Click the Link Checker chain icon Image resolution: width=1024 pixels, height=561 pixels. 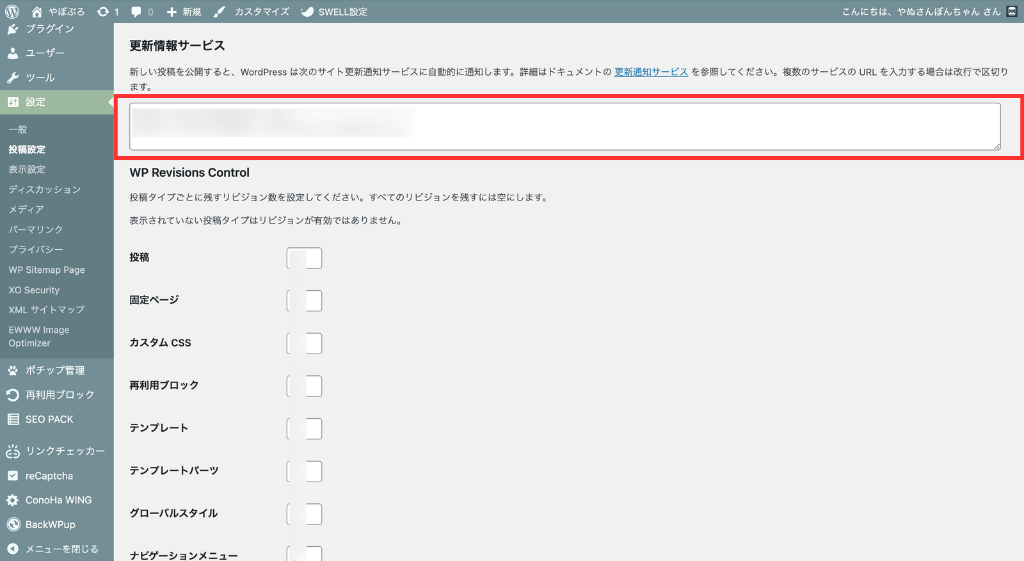point(12,451)
